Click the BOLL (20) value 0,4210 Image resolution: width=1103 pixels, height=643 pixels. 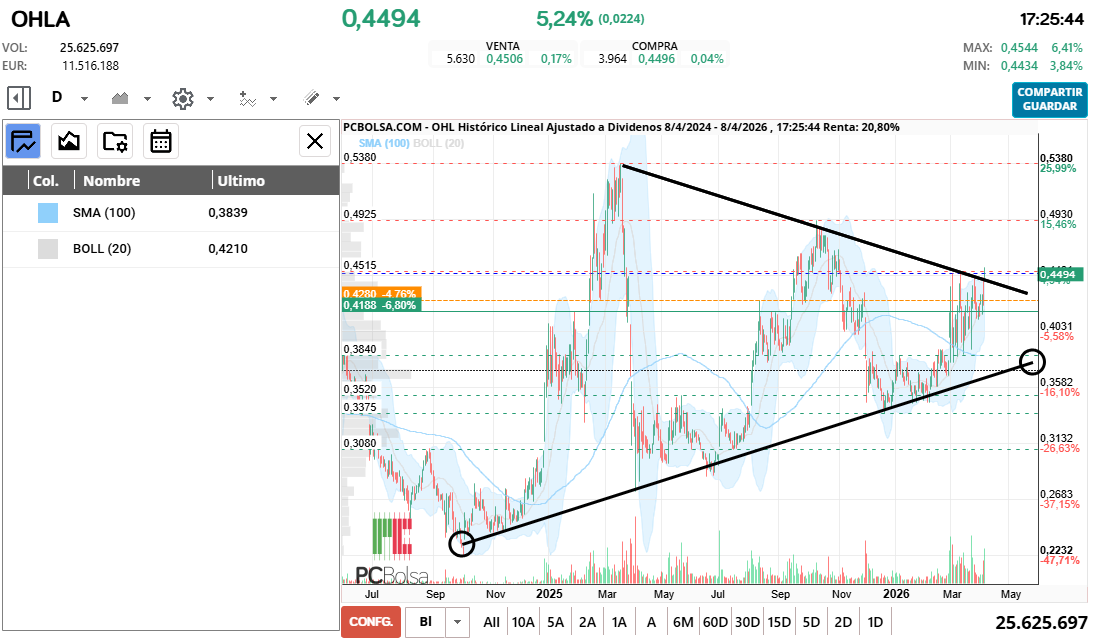[x=228, y=248]
